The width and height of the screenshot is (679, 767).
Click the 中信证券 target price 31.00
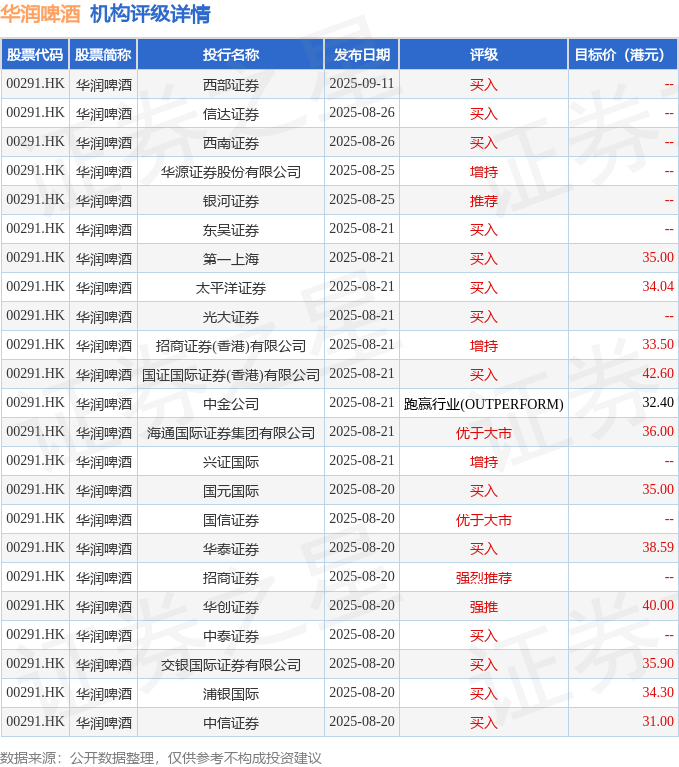tap(658, 721)
